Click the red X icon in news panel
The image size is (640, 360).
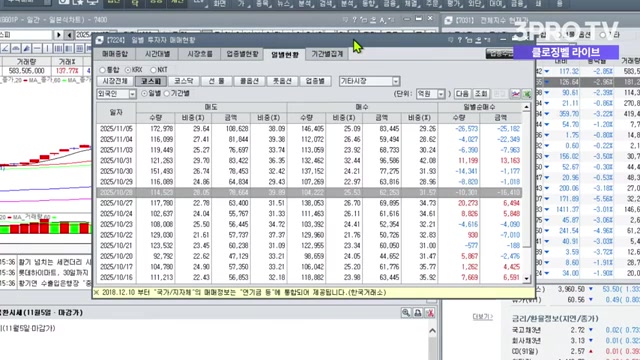430,313
